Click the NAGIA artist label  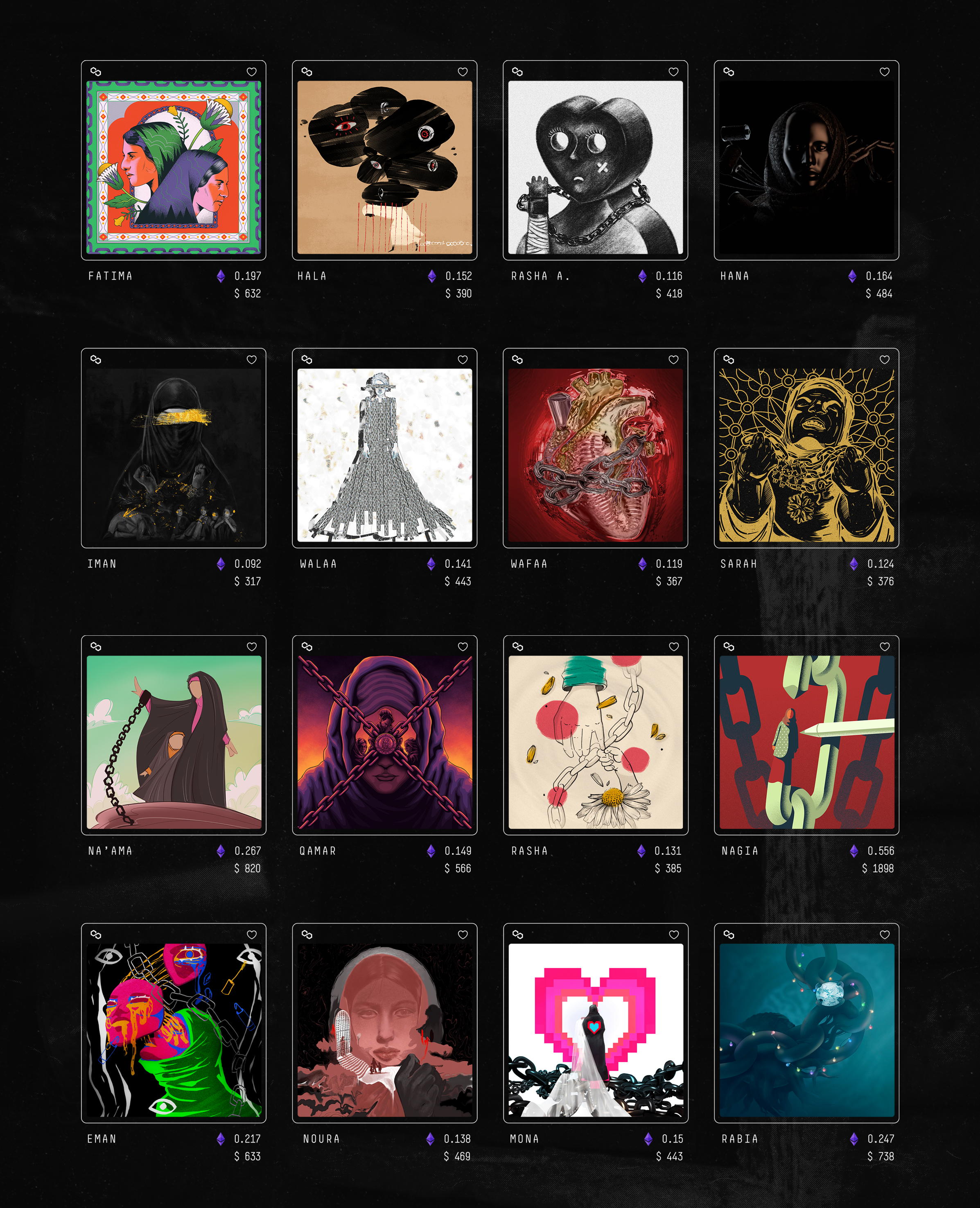coord(740,851)
